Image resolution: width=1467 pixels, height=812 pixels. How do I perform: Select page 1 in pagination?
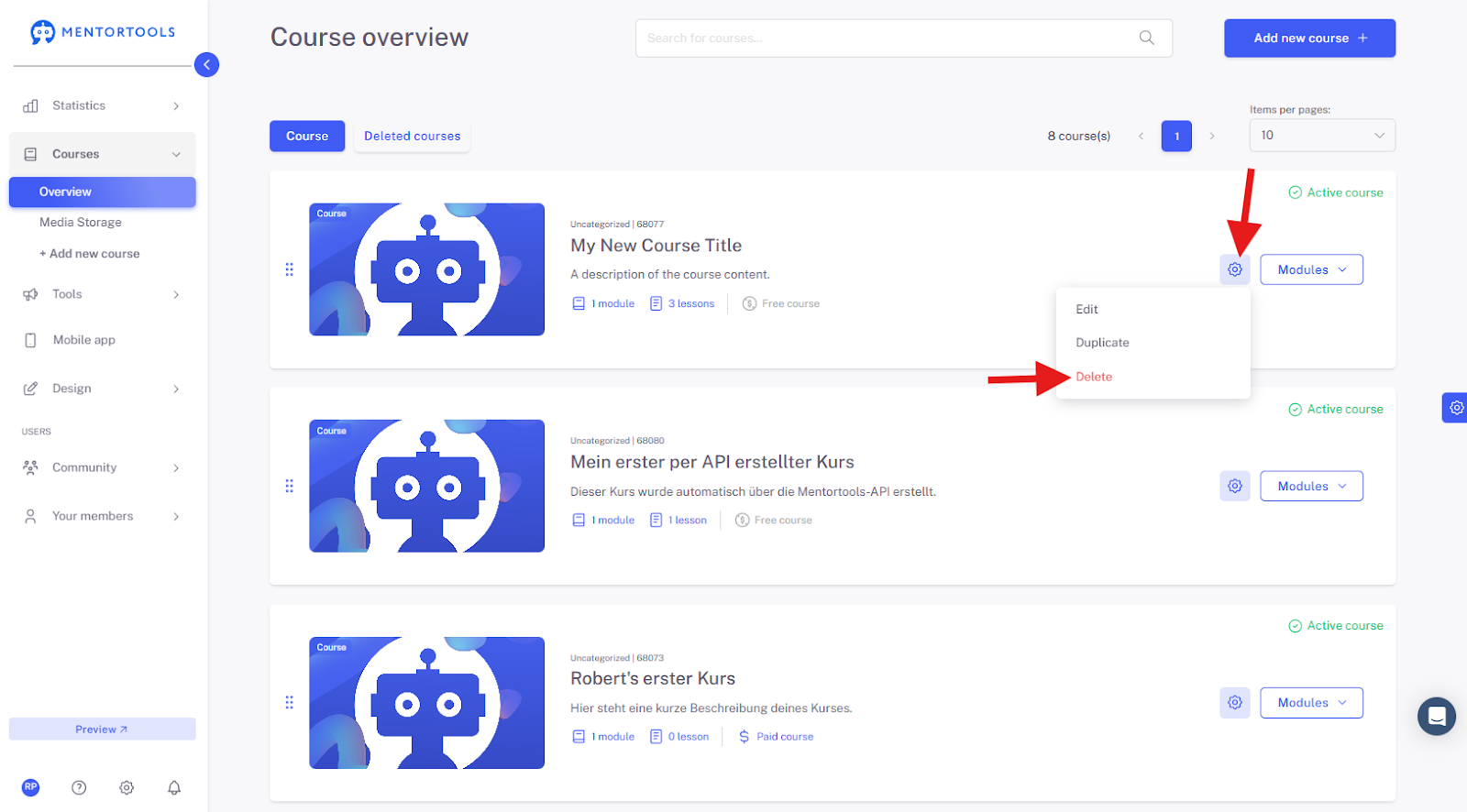click(x=1176, y=136)
